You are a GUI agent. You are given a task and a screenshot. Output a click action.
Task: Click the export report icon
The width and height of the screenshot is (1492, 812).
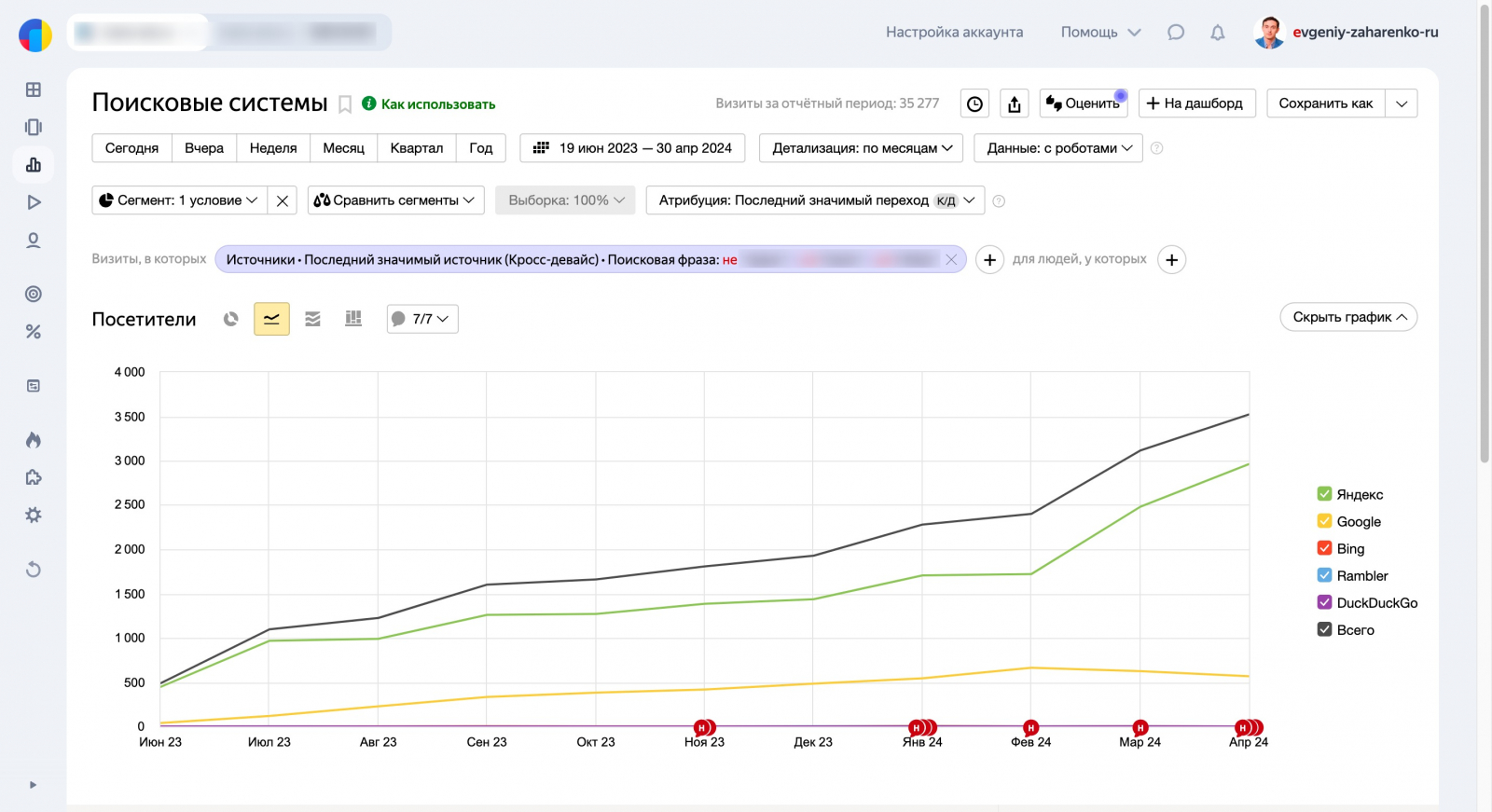[1015, 103]
